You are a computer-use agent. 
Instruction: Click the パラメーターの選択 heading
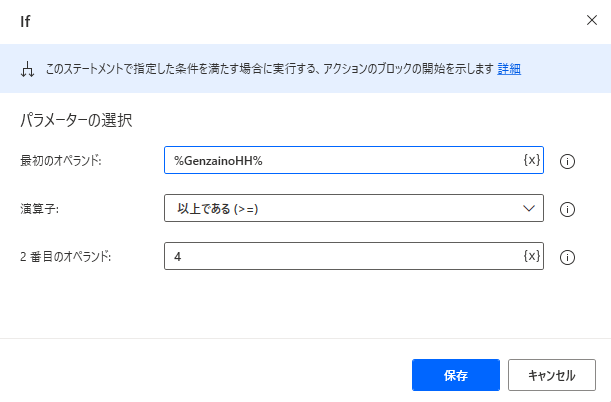pos(77,121)
